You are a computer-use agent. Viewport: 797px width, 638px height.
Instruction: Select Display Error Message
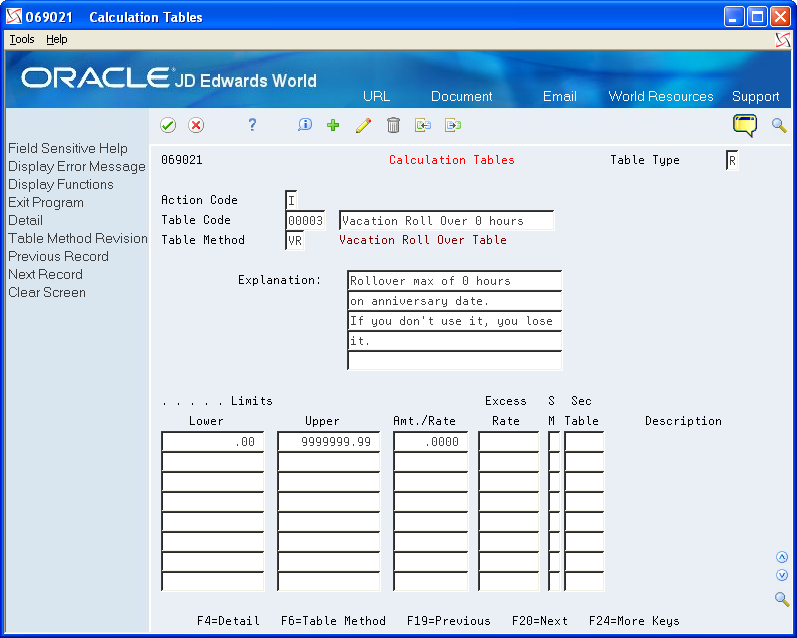click(x=77, y=166)
